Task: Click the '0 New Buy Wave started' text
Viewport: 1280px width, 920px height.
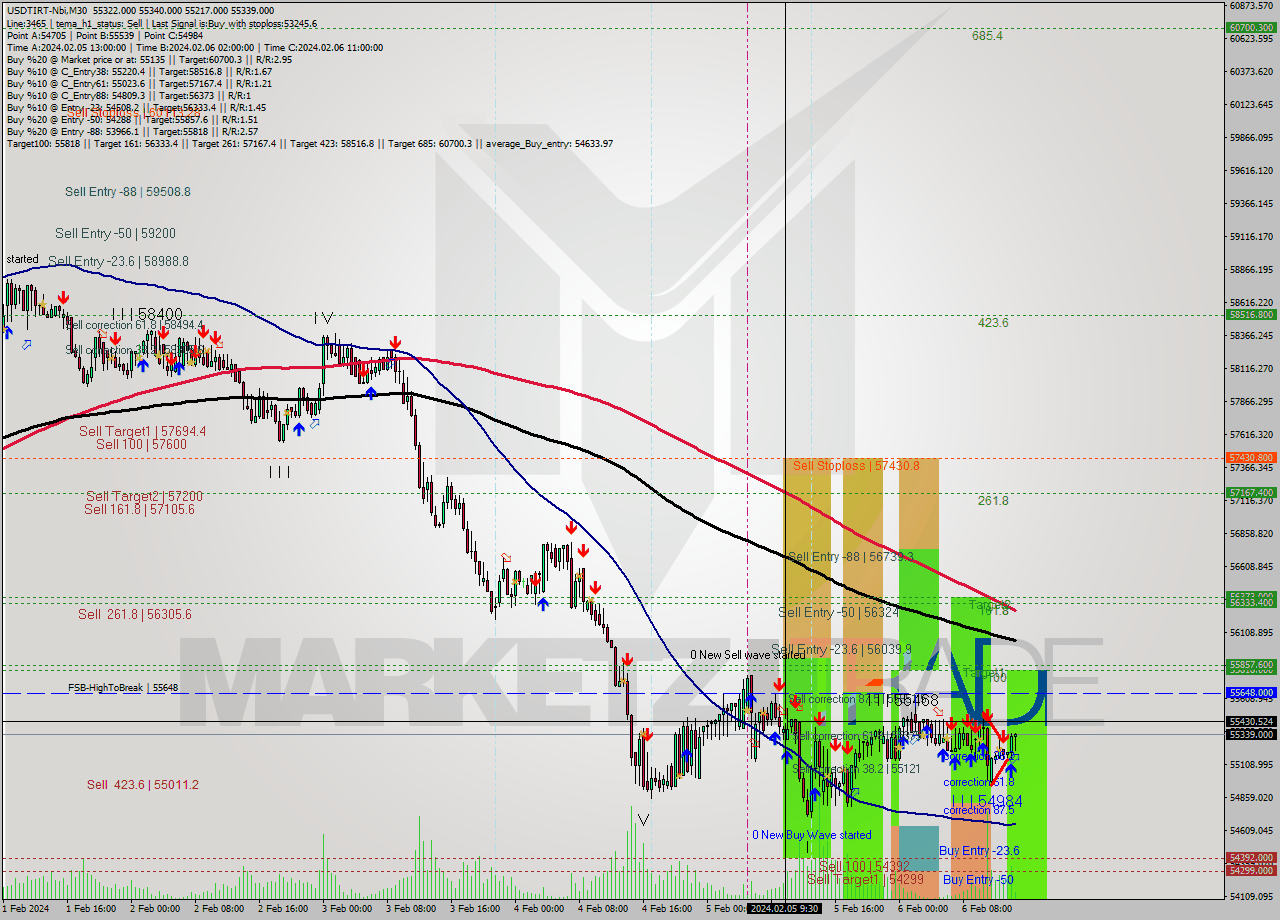Action: coord(812,835)
